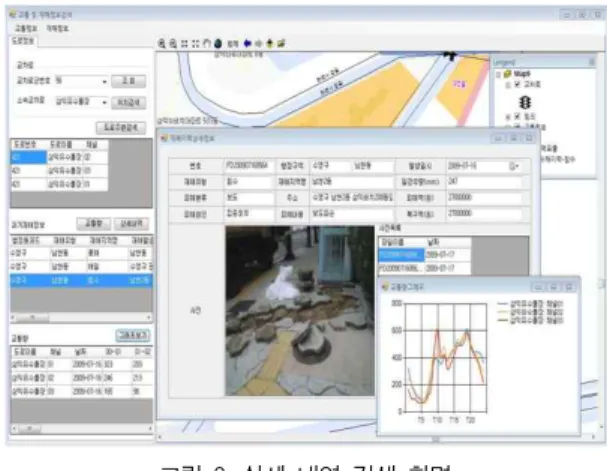Open the first menu bar item
Image resolution: width=607 pixels, height=471 pixels.
click(x=26, y=29)
